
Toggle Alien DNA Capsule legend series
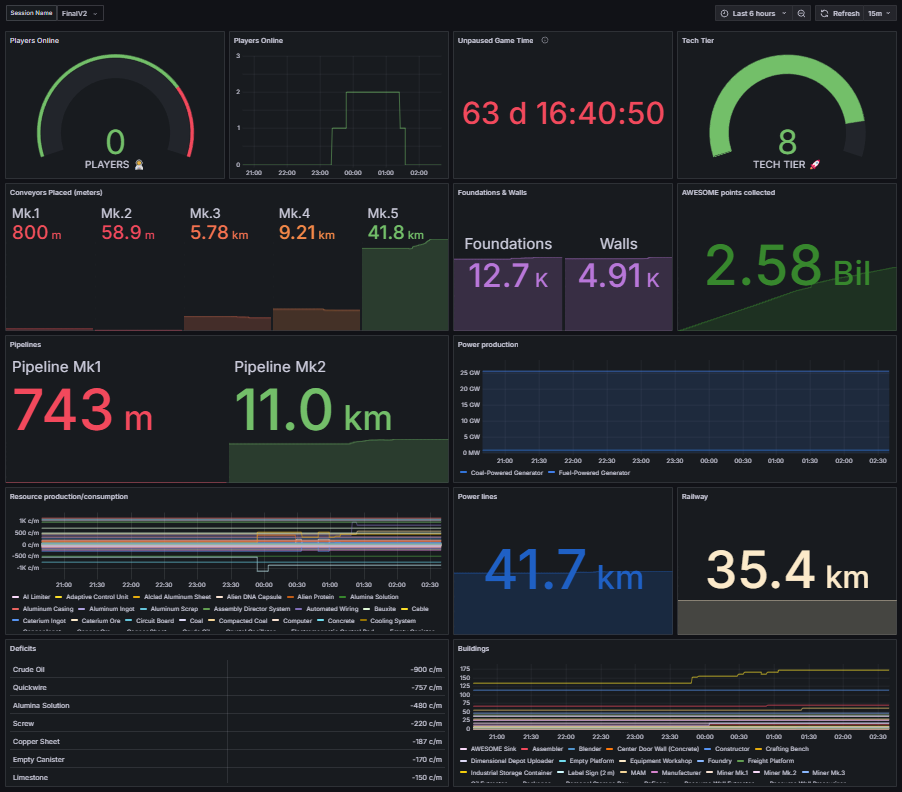254,597
